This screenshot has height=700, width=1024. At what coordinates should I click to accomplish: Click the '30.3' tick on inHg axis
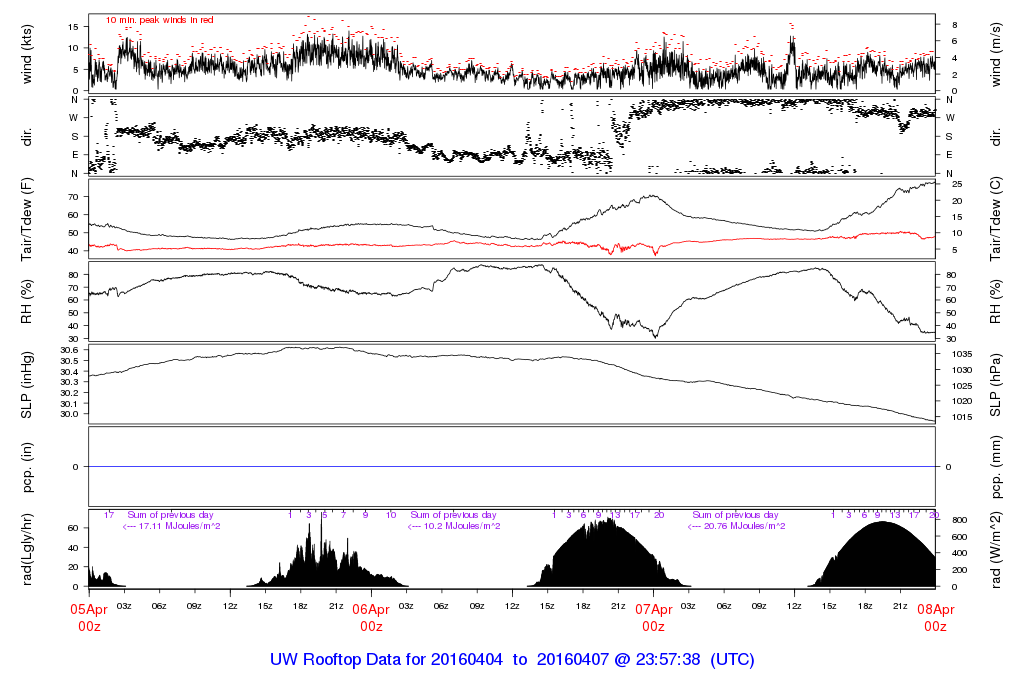point(70,382)
